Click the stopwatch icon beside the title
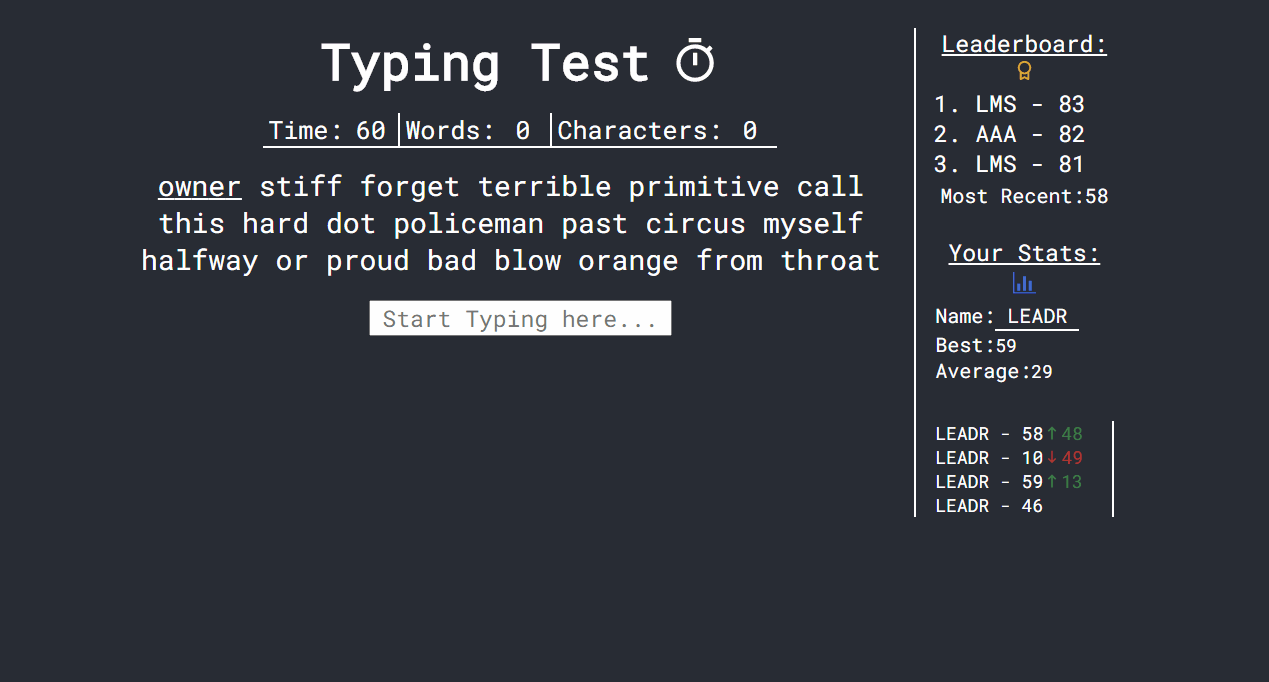1269x682 pixels. click(x=695, y=60)
